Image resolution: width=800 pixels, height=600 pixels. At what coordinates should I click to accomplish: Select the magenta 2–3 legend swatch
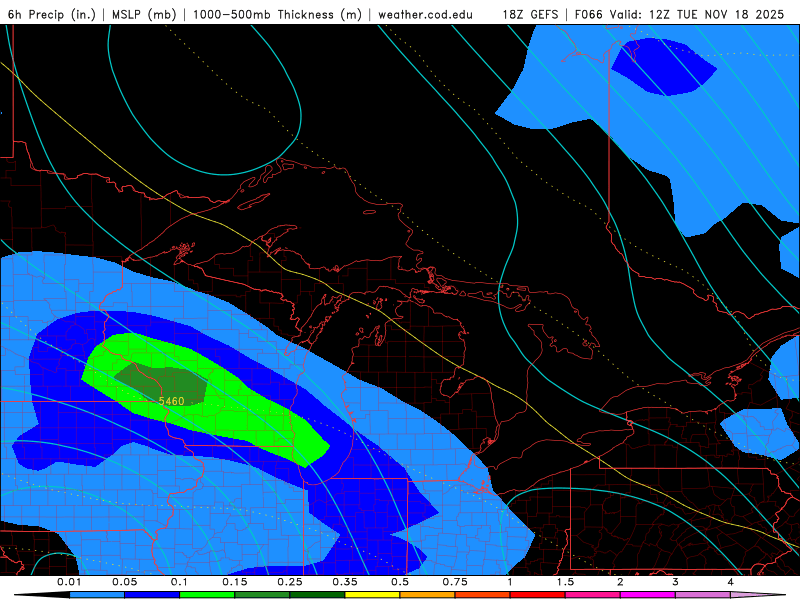(x=648, y=595)
